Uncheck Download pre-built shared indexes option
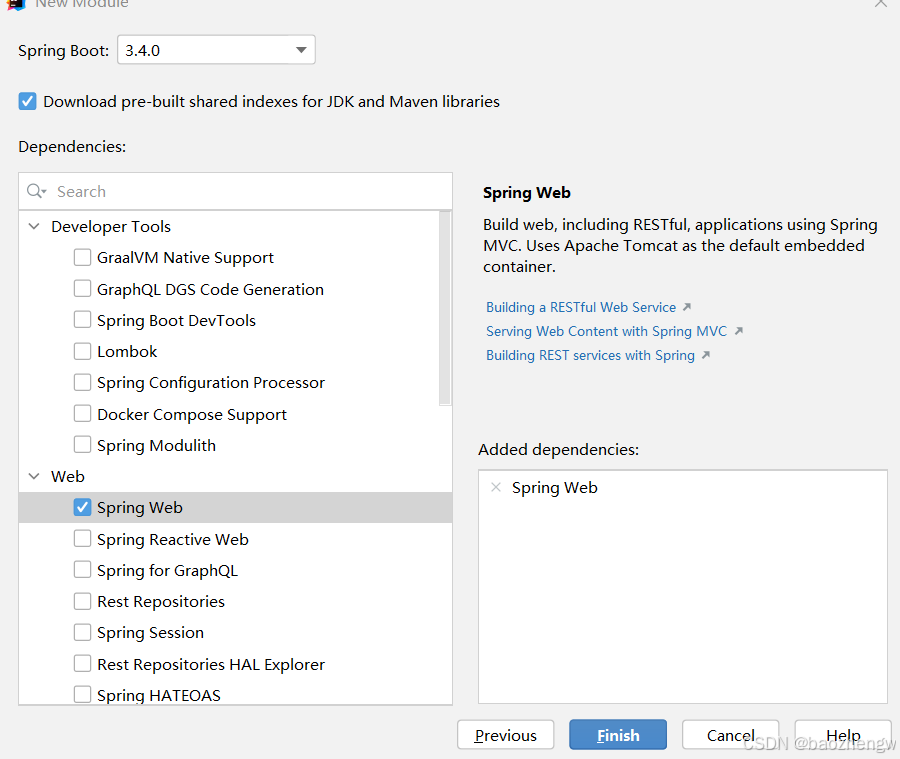 [x=27, y=101]
